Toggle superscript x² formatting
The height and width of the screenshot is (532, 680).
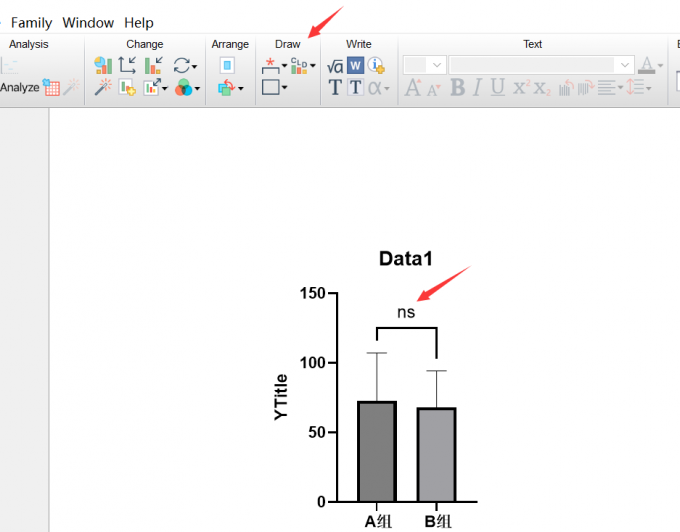point(522,87)
